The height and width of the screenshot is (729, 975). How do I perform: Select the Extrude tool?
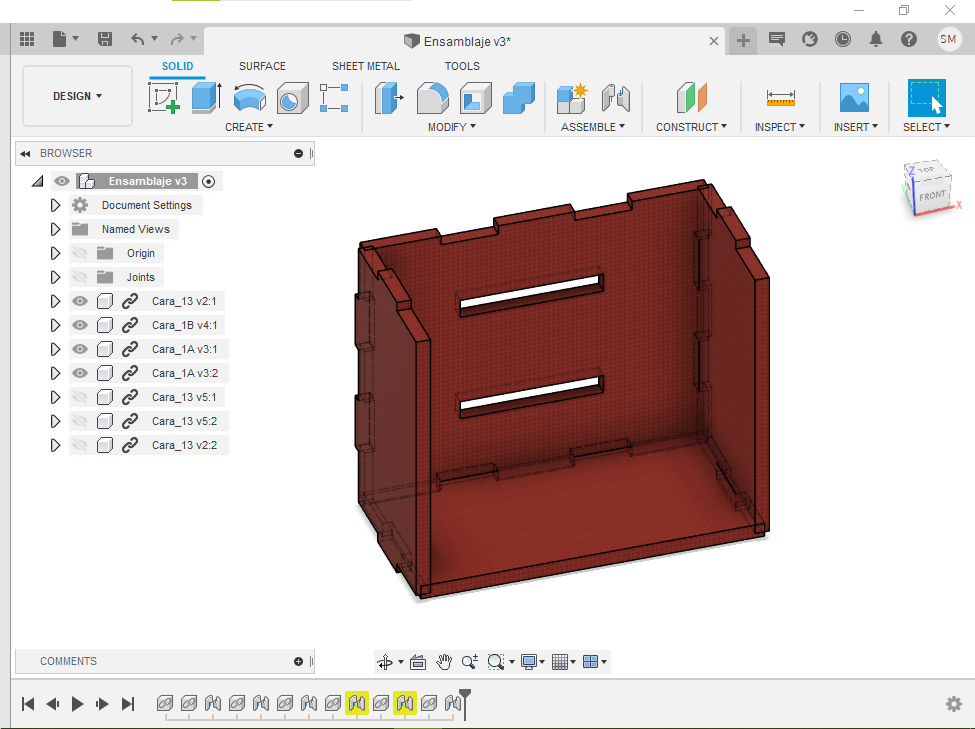pos(206,98)
